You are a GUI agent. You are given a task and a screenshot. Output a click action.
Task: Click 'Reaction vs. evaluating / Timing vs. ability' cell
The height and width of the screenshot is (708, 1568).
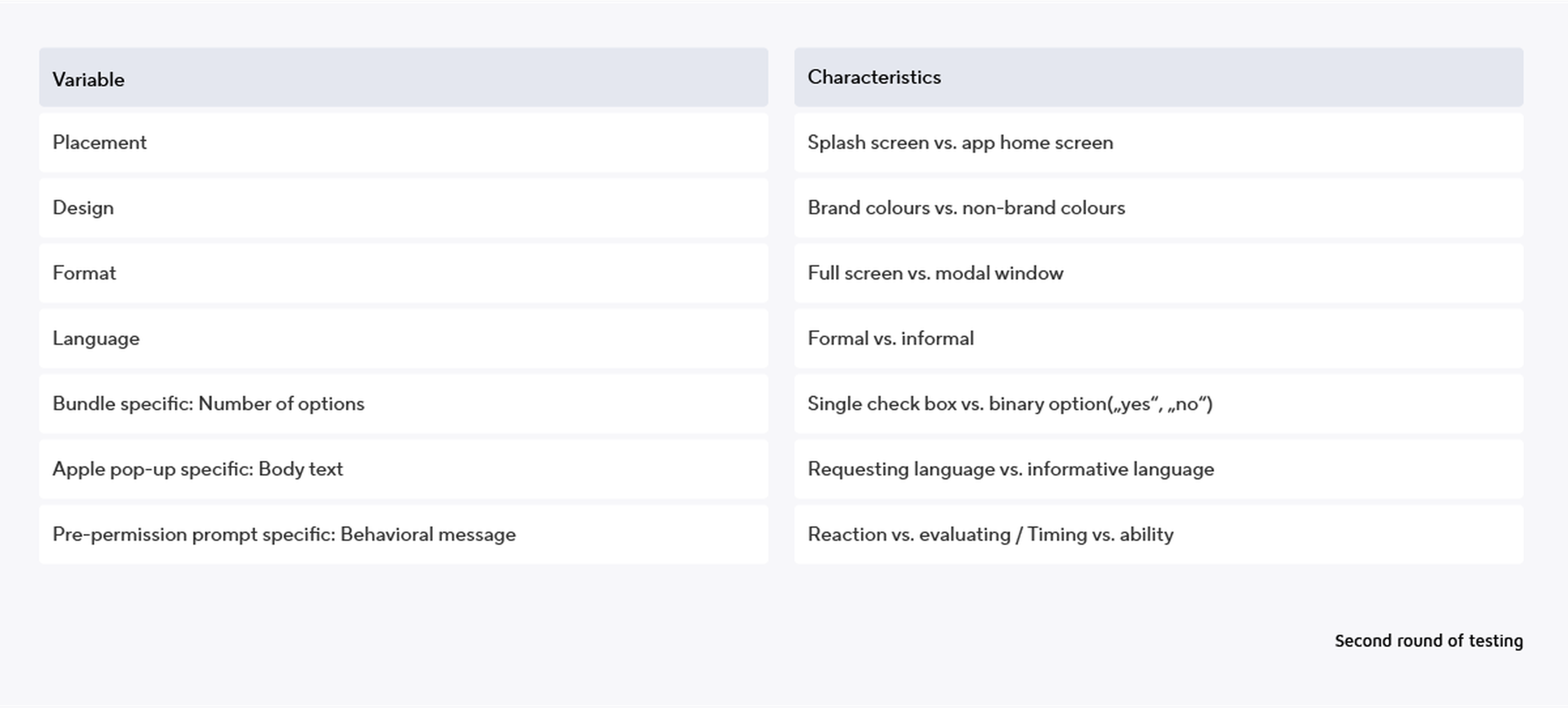pos(1159,534)
